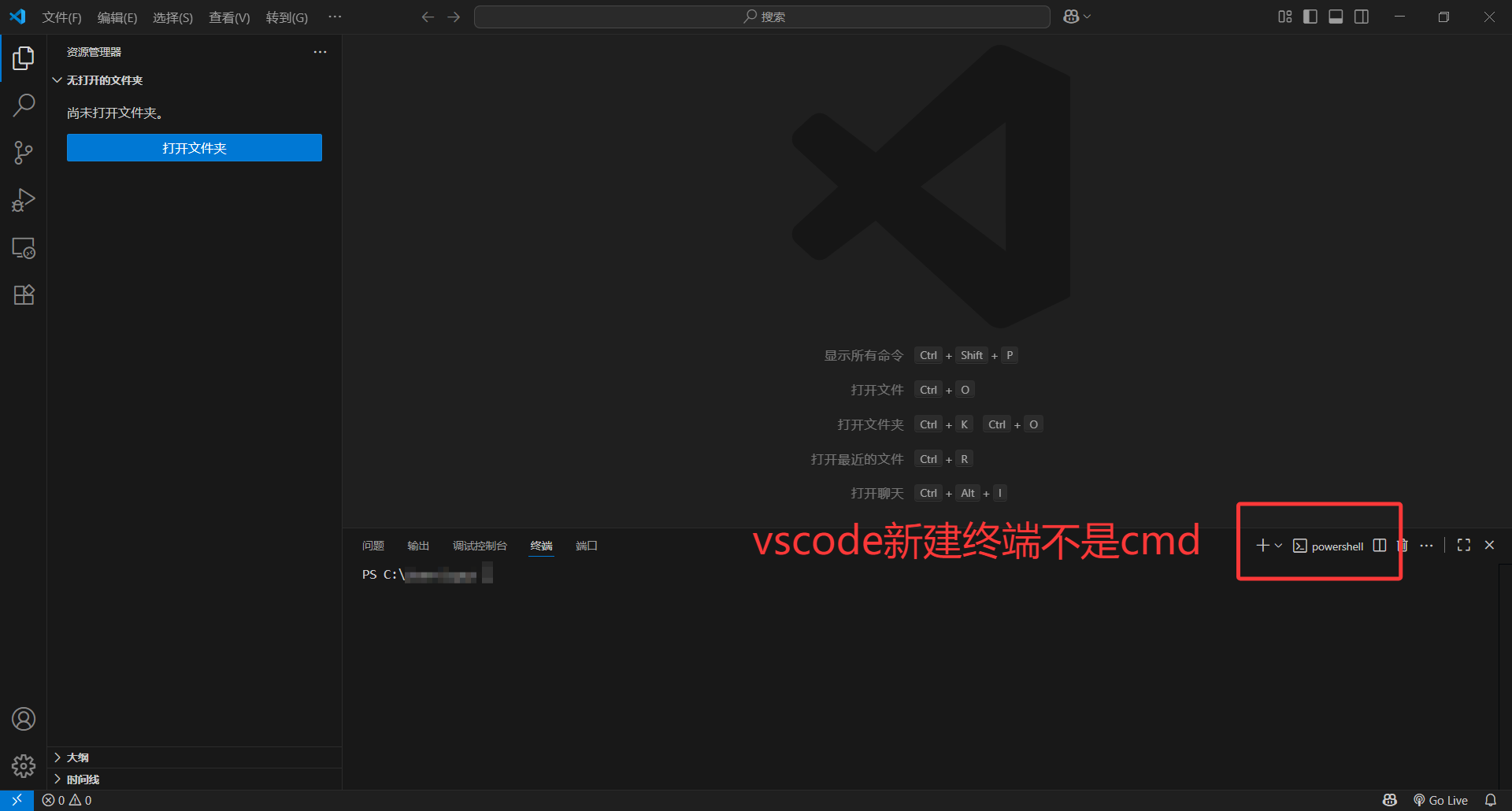
Task: Open Copilot status in status bar
Action: pos(1390,800)
